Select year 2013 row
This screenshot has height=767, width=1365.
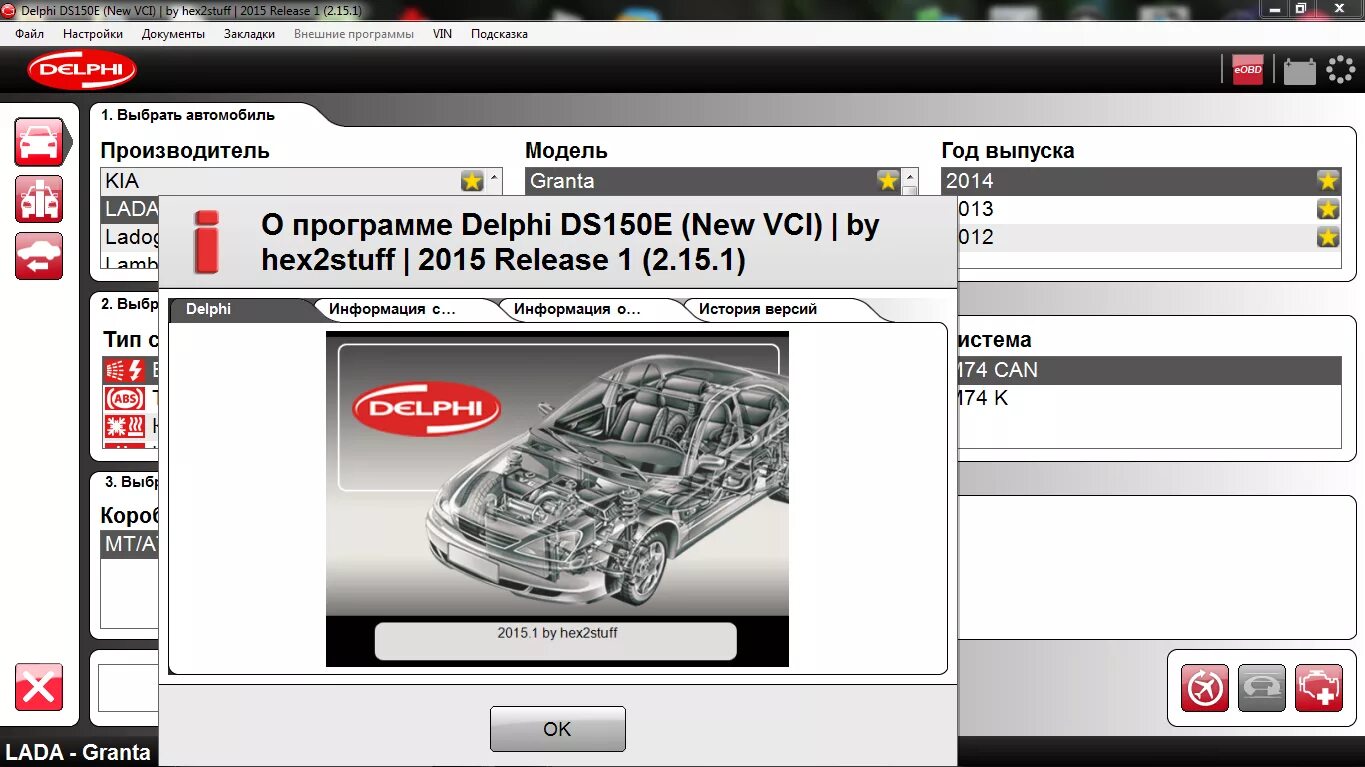(1148, 209)
